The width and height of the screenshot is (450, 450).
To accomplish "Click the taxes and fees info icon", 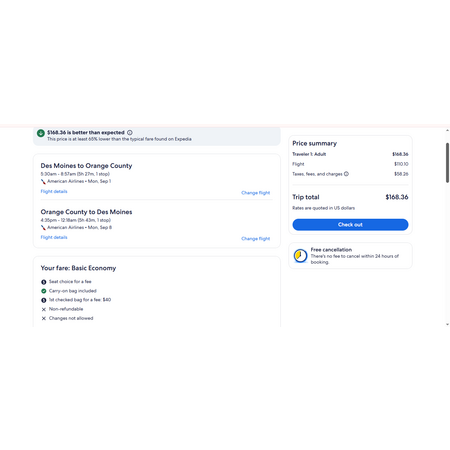I will (346, 174).
